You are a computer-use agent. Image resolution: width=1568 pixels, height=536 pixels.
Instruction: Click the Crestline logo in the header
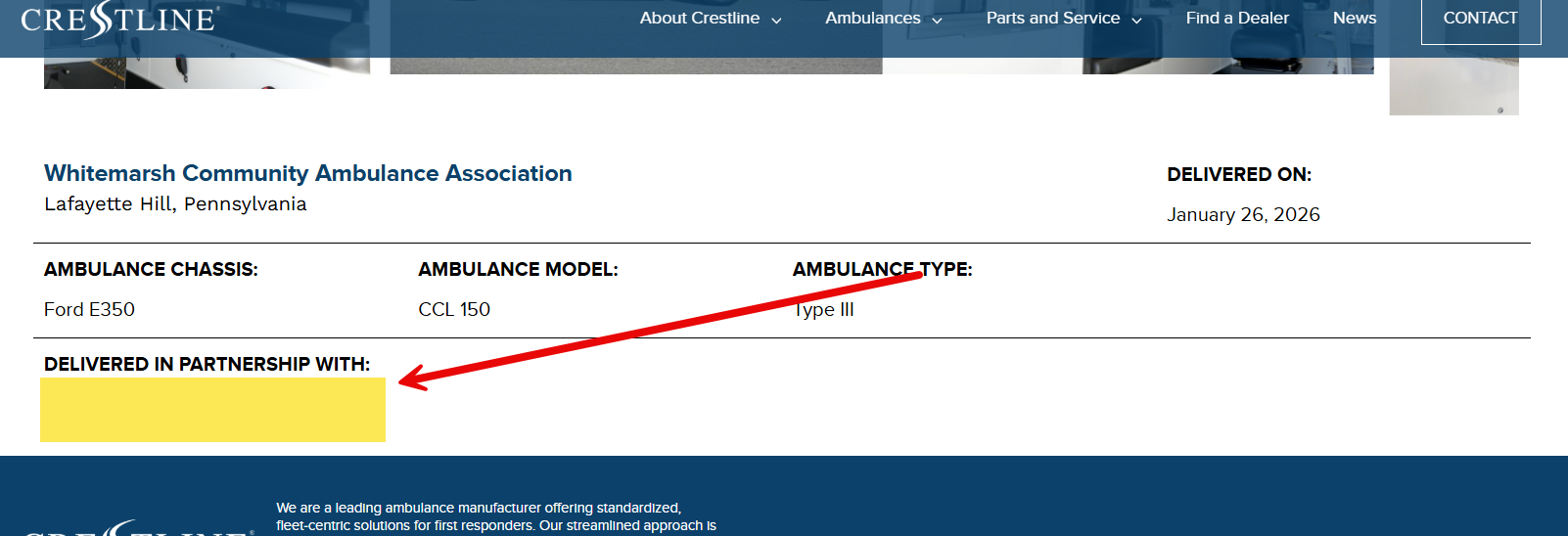[x=119, y=20]
